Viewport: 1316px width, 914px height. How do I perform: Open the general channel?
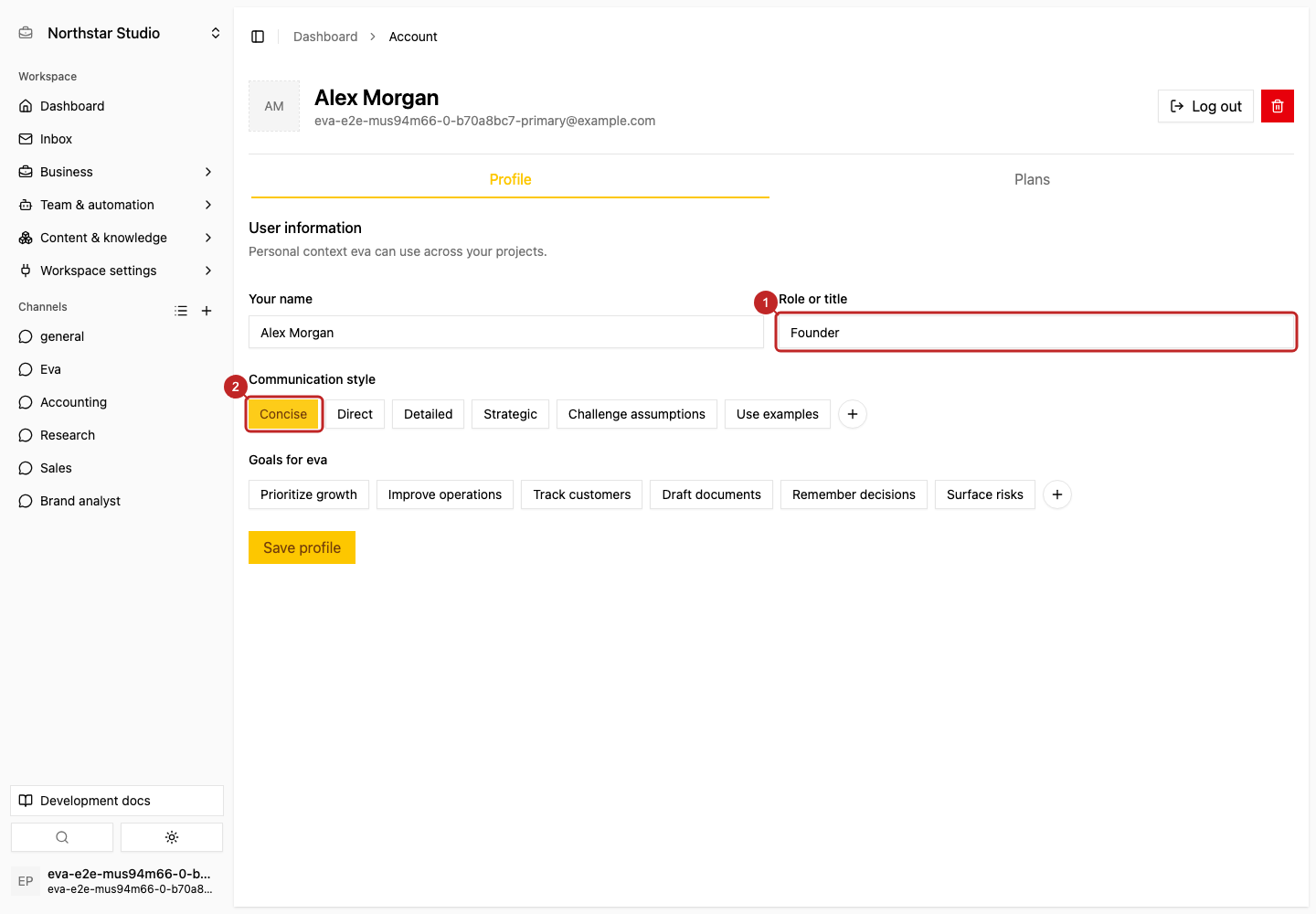click(x=117, y=336)
